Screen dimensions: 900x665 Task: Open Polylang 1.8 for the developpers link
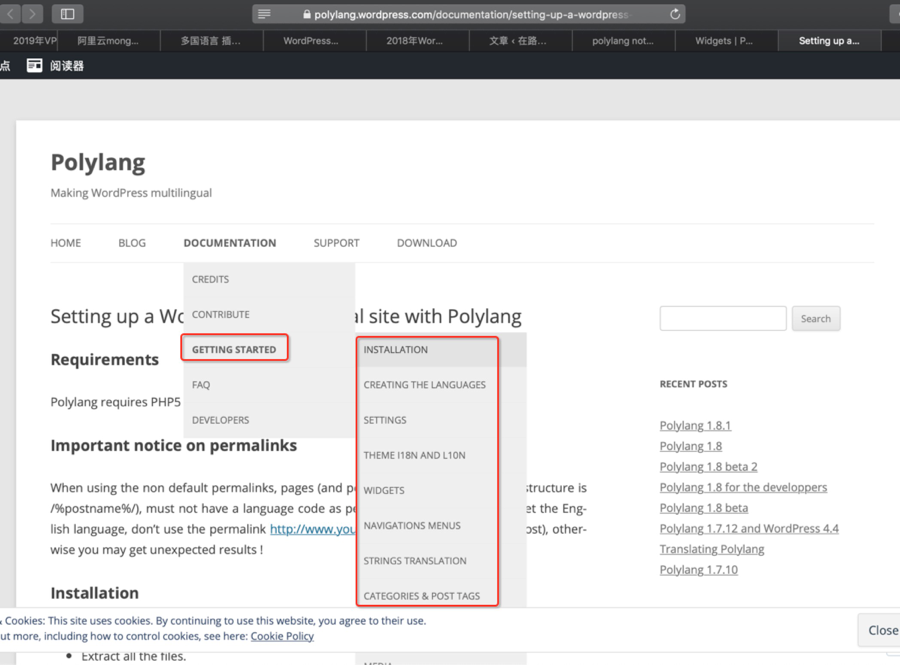tap(743, 488)
